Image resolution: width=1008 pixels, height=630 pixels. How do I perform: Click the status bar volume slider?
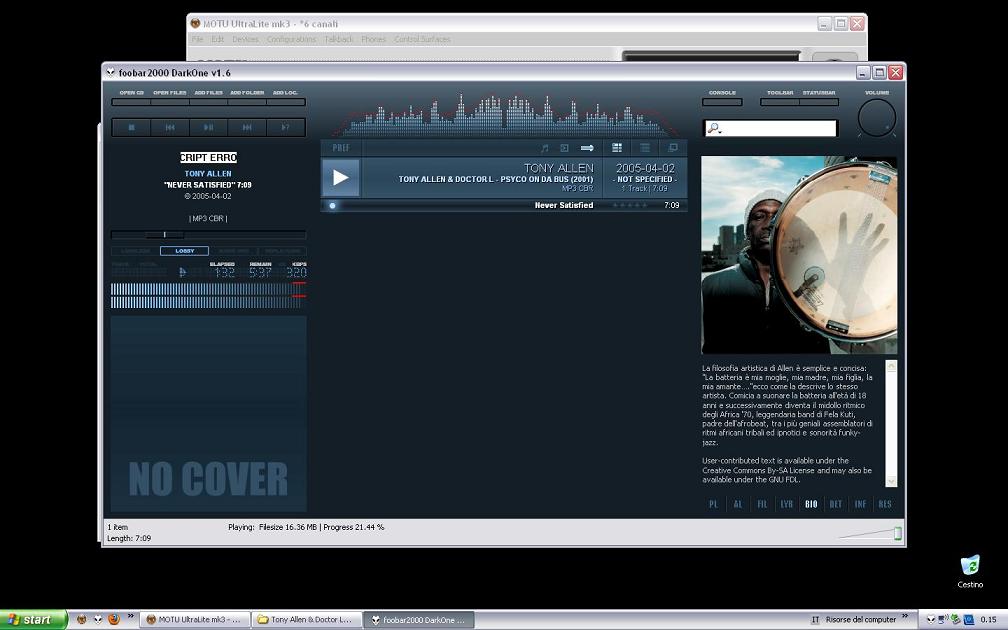[x=870, y=533]
